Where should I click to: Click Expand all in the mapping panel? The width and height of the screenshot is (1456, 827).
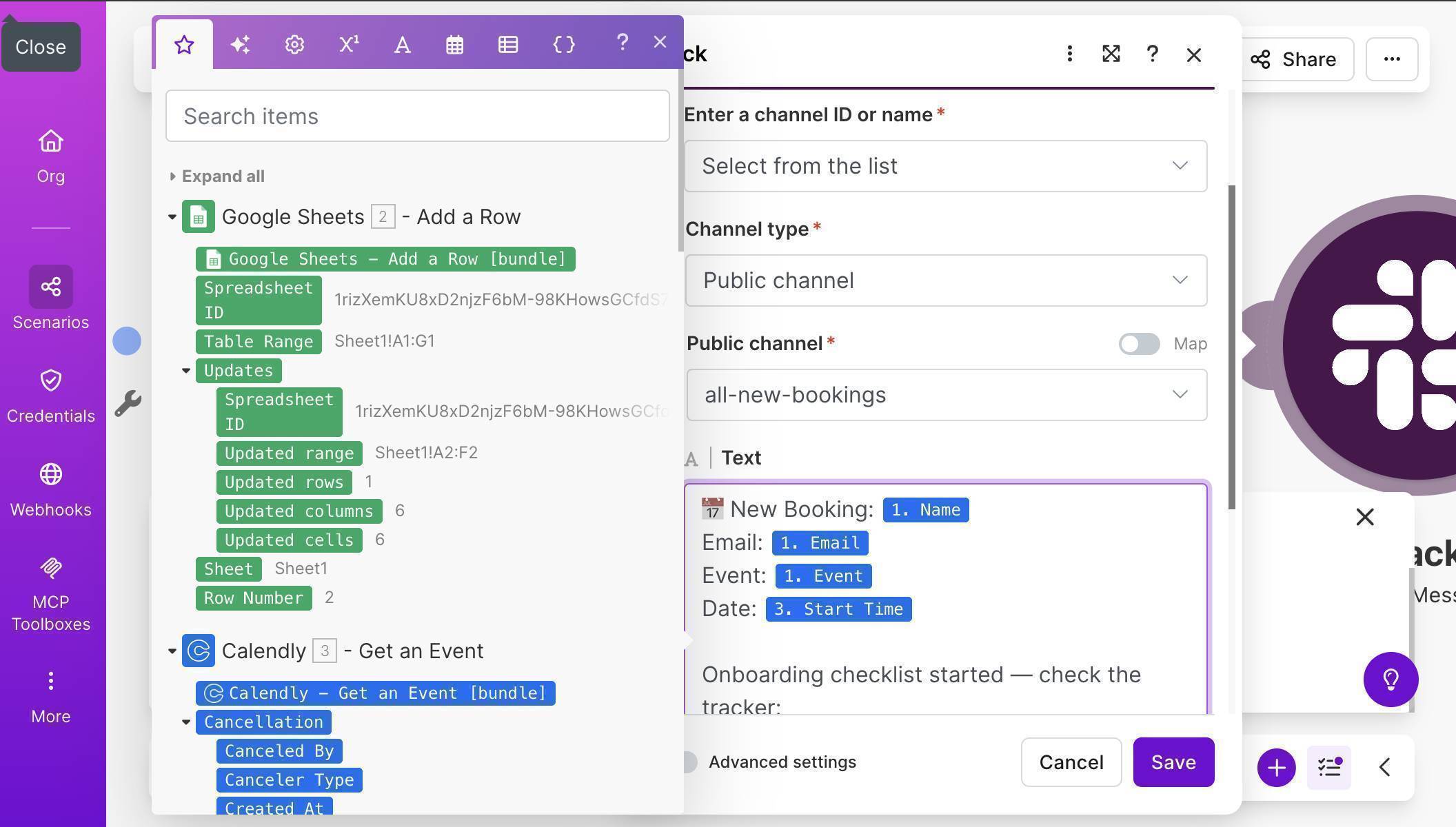pyautogui.click(x=222, y=176)
